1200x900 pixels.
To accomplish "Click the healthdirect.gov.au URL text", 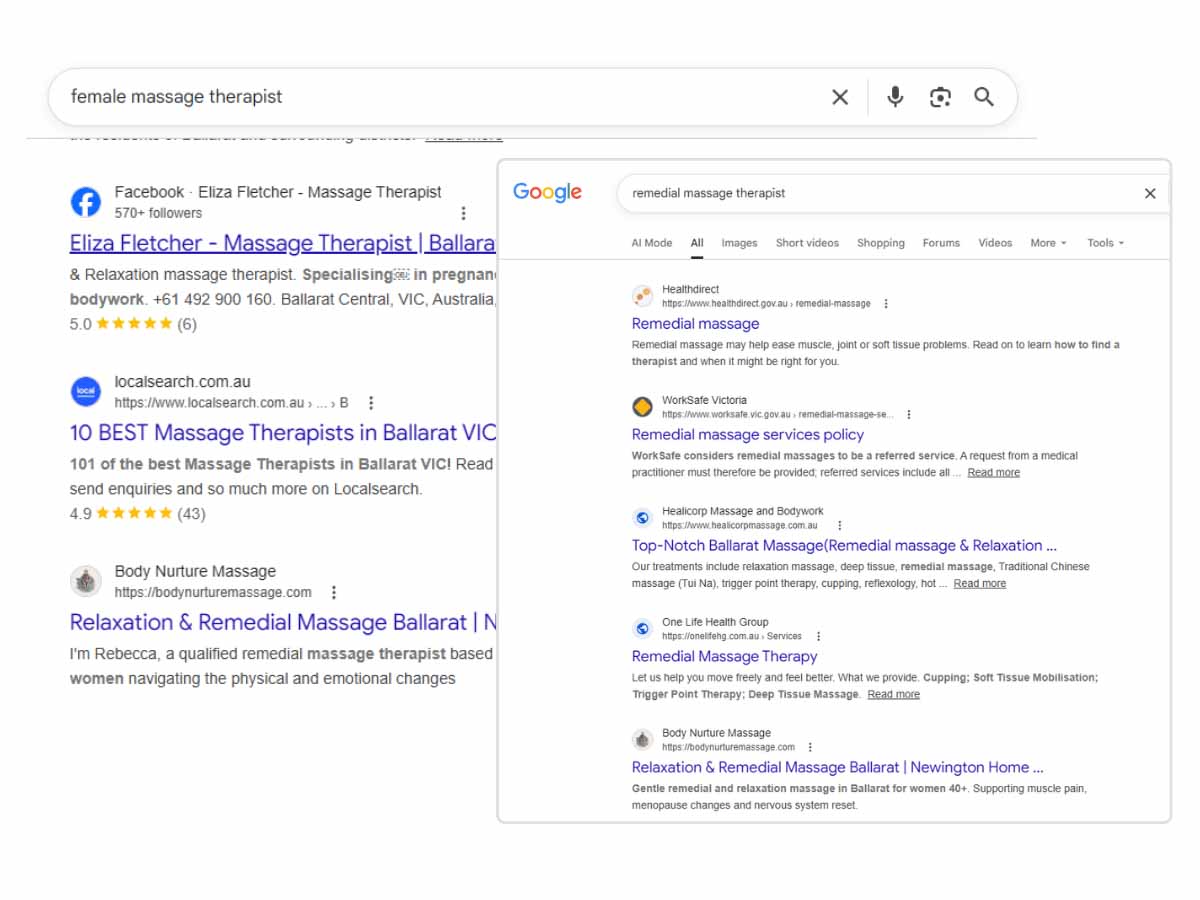I will click(766, 303).
